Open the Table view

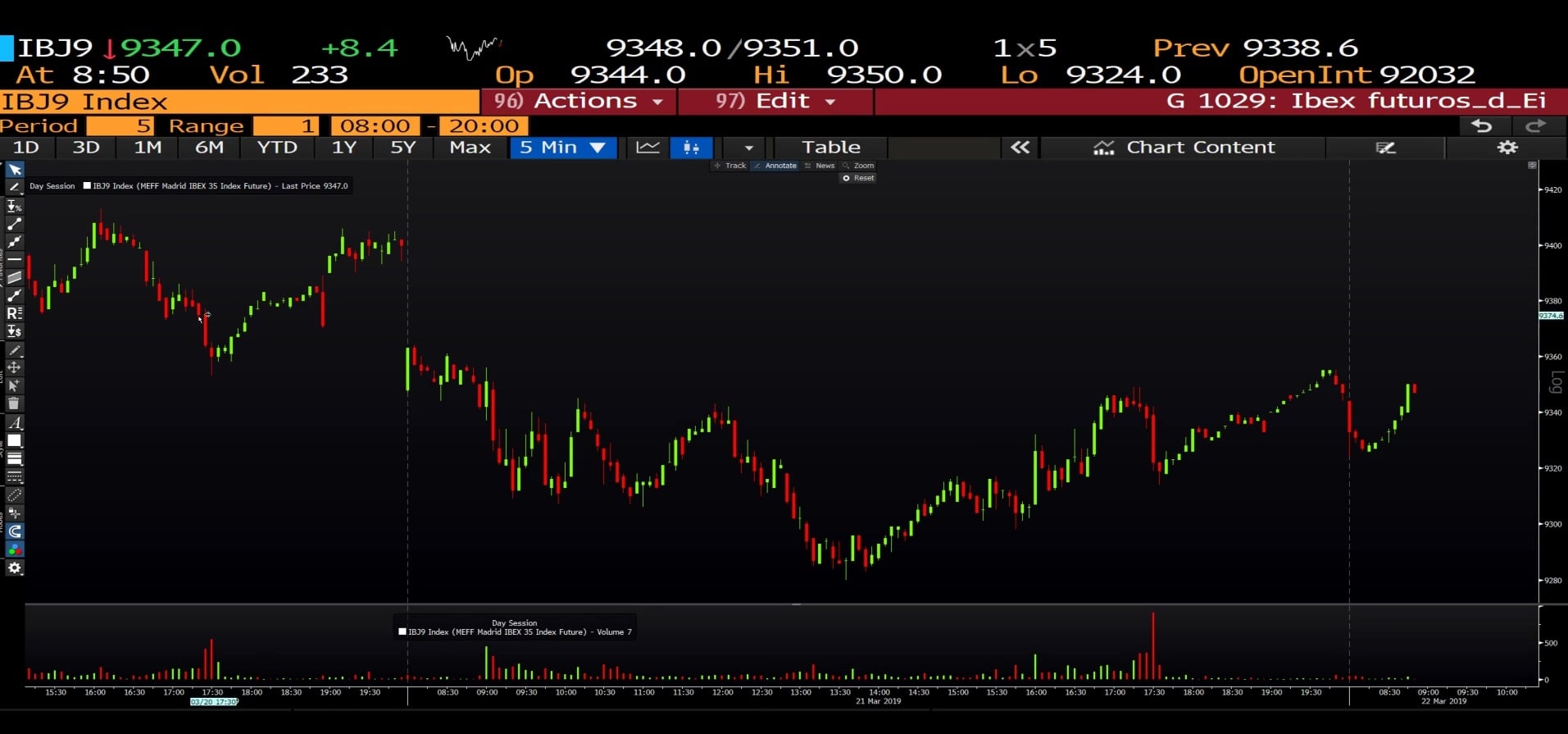click(831, 148)
